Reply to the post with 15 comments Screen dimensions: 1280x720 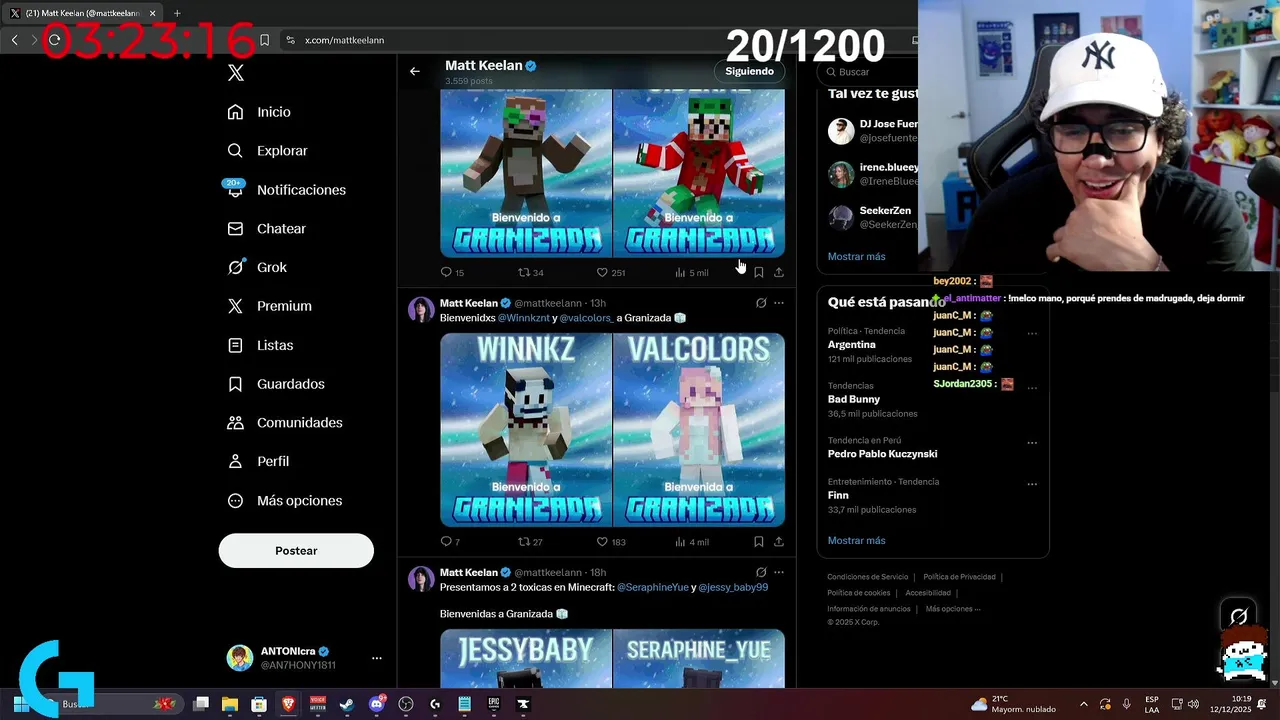click(452, 272)
